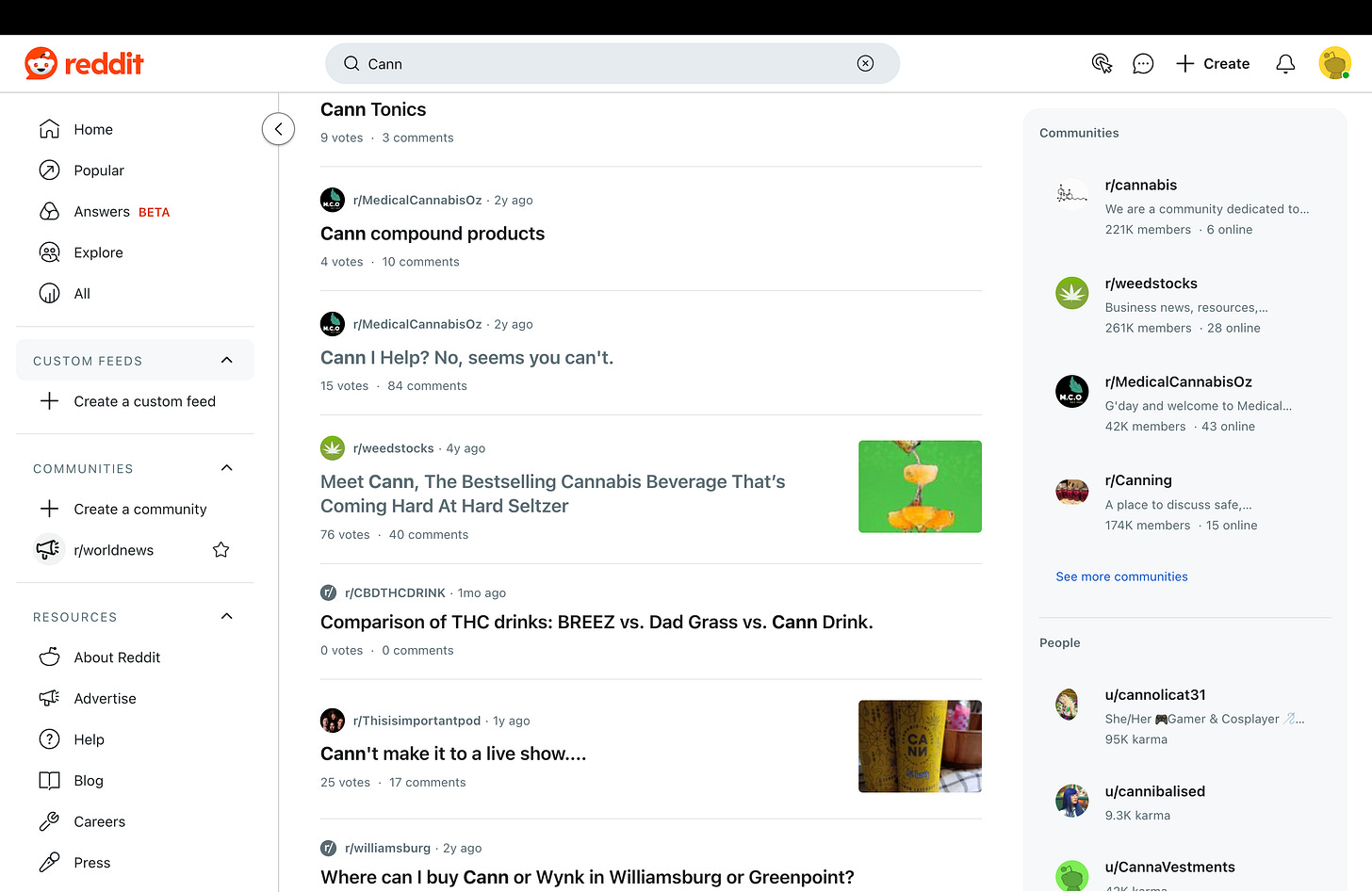1372x892 pixels.
Task: Click r/weedstocks name on Meet Cann post
Action: point(393,448)
